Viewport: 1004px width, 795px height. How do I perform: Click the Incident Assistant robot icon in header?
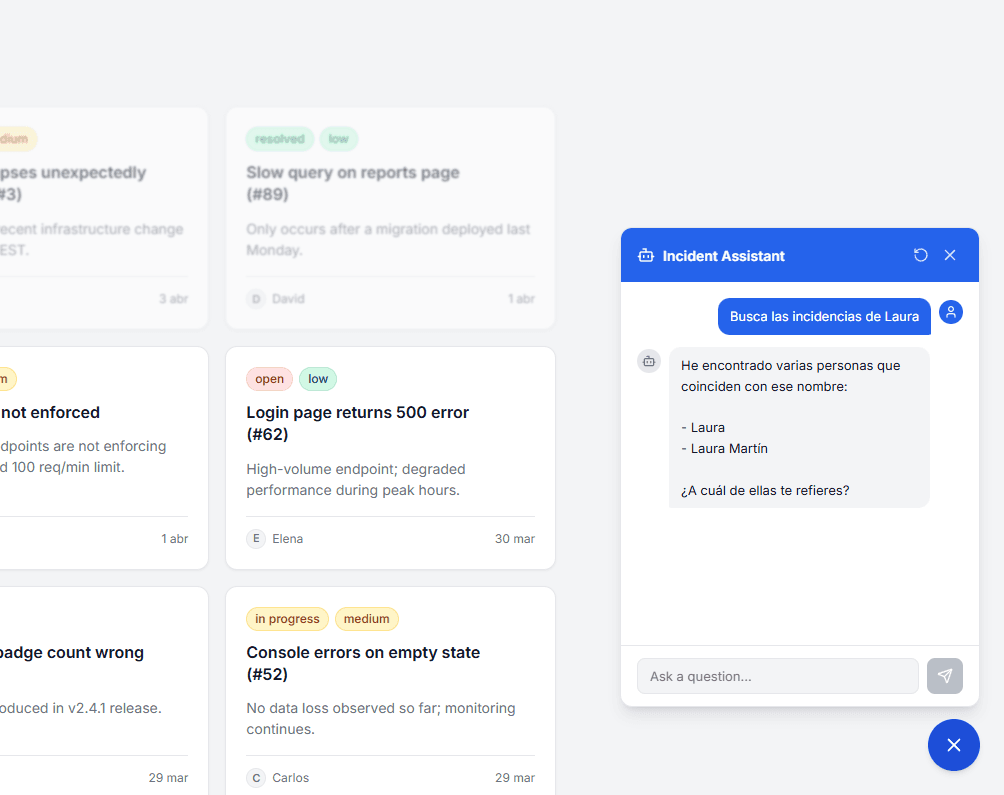click(x=646, y=255)
